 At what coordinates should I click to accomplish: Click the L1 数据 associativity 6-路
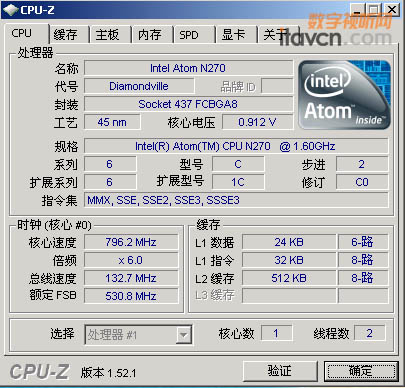coord(363,242)
